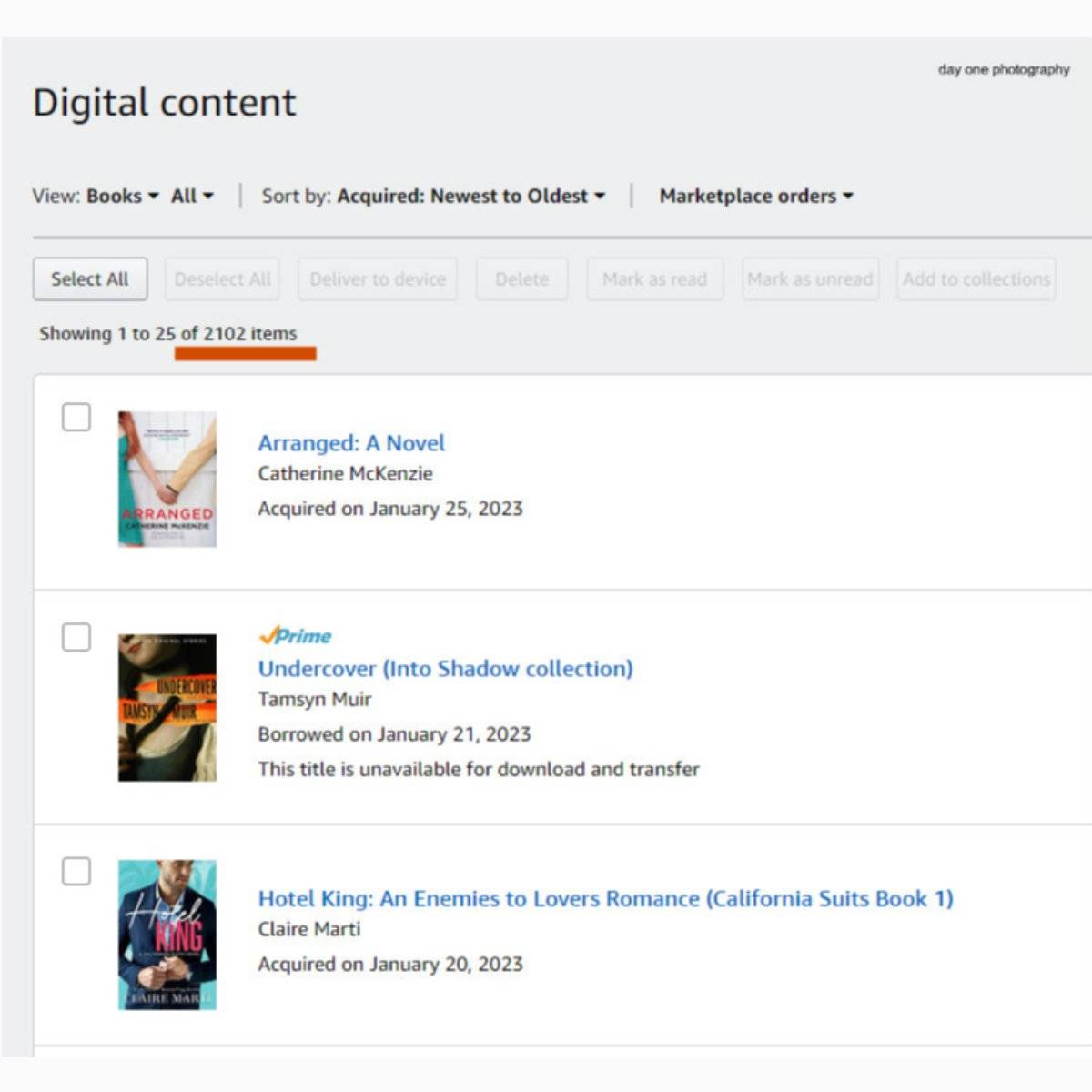Open the All filter dropdown

192,196
